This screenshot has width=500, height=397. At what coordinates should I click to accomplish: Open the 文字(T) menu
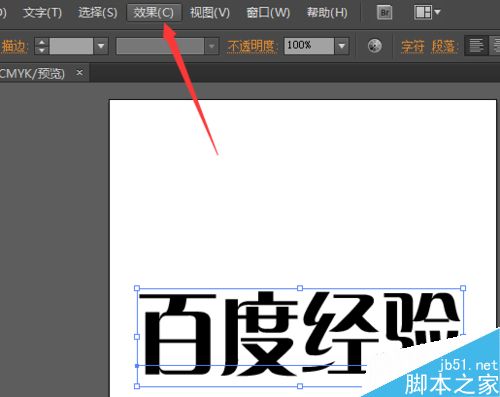[42, 13]
